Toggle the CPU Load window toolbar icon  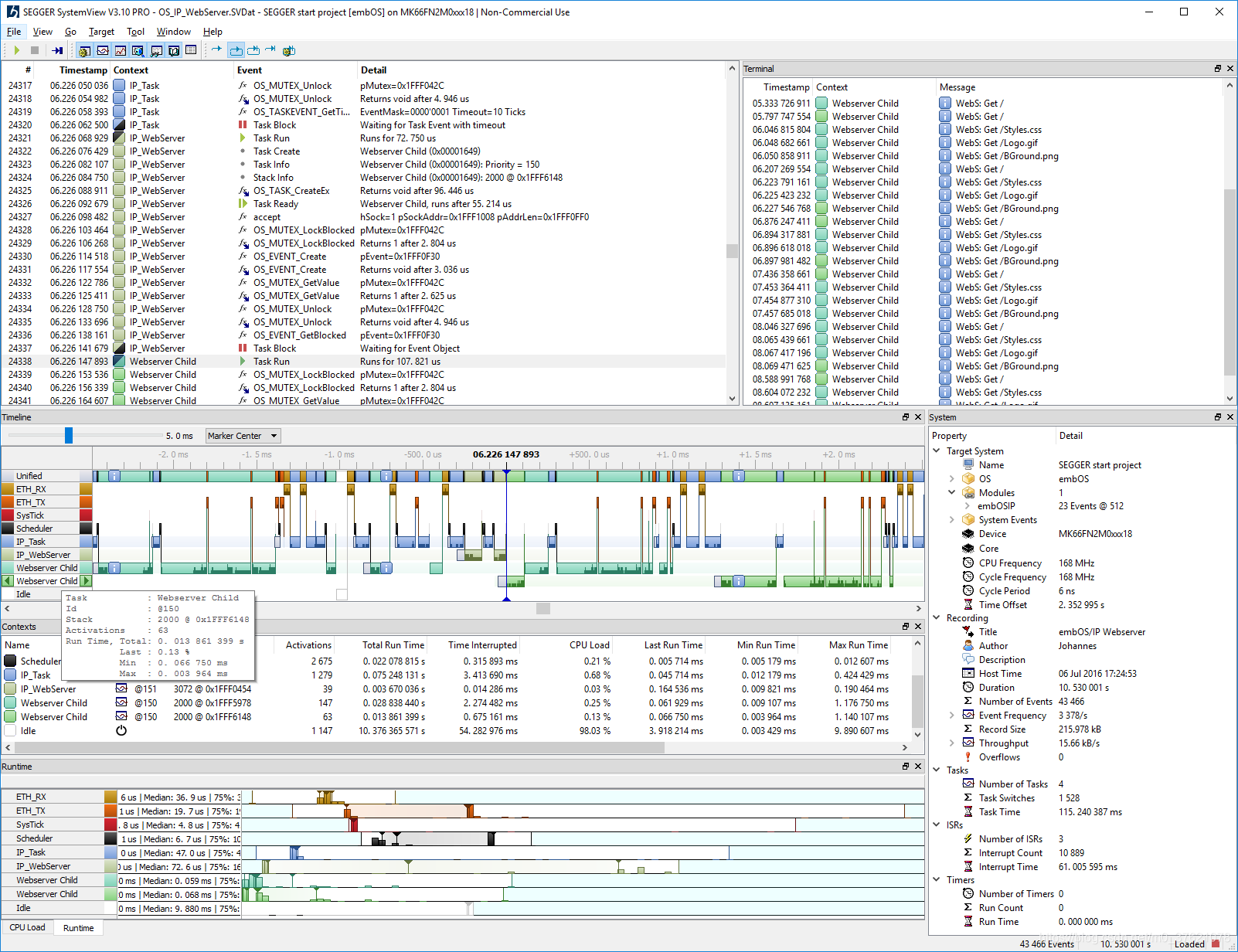pyautogui.click(x=121, y=50)
